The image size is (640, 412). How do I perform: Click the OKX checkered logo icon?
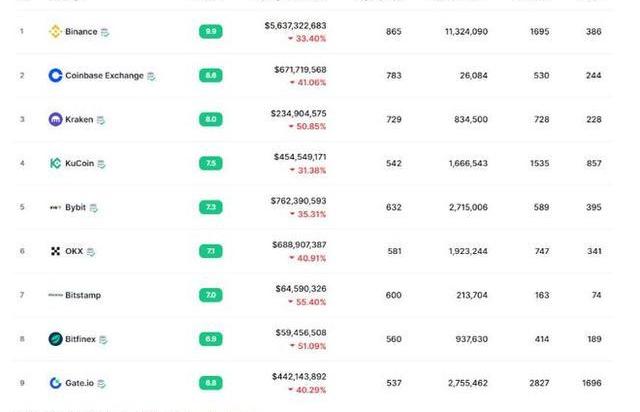click(x=56, y=251)
